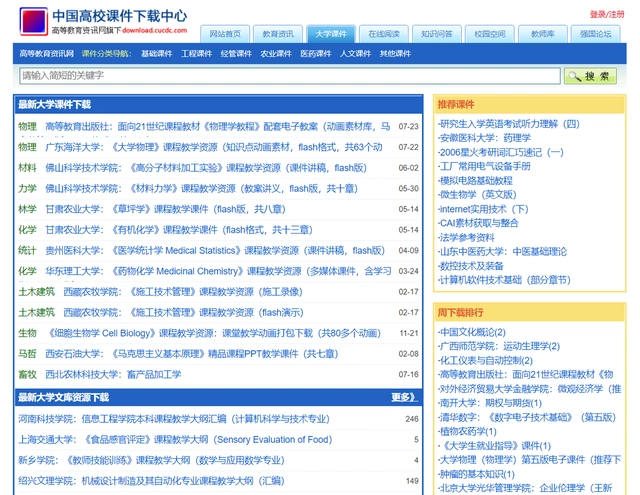Screen dimensions: 640x495
Task: Open the 网站首页 tab
Action: pyautogui.click(x=225, y=34)
